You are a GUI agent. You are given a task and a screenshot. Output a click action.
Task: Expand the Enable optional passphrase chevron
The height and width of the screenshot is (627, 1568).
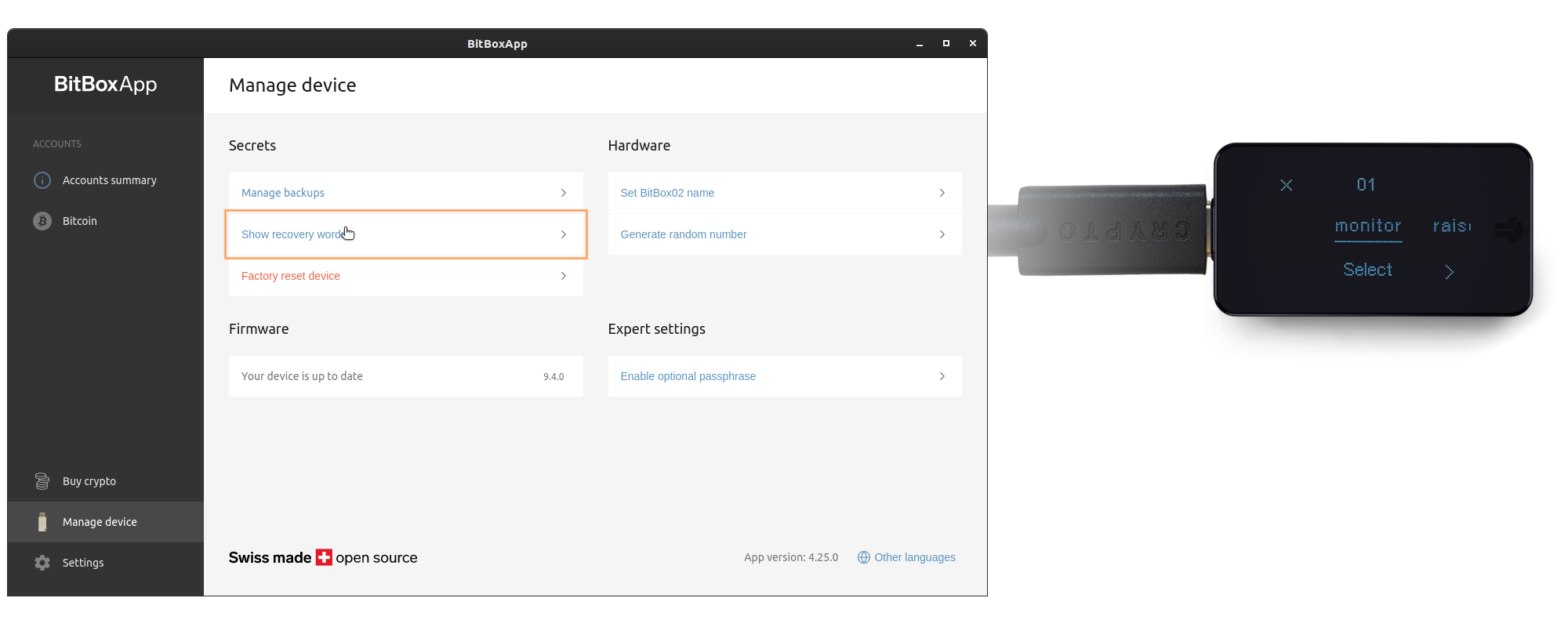pyautogui.click(x=942, y=376)
